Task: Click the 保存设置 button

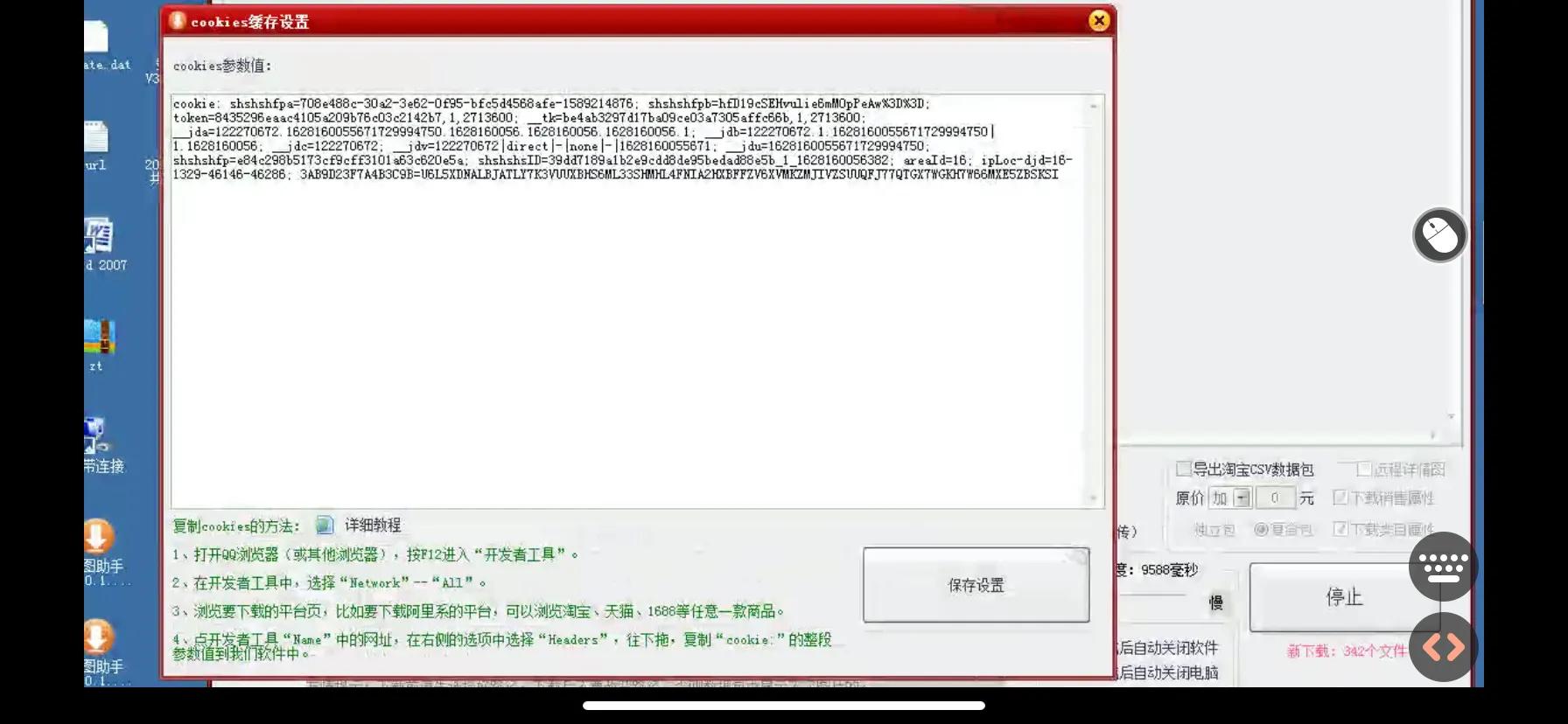Action: 976,585
